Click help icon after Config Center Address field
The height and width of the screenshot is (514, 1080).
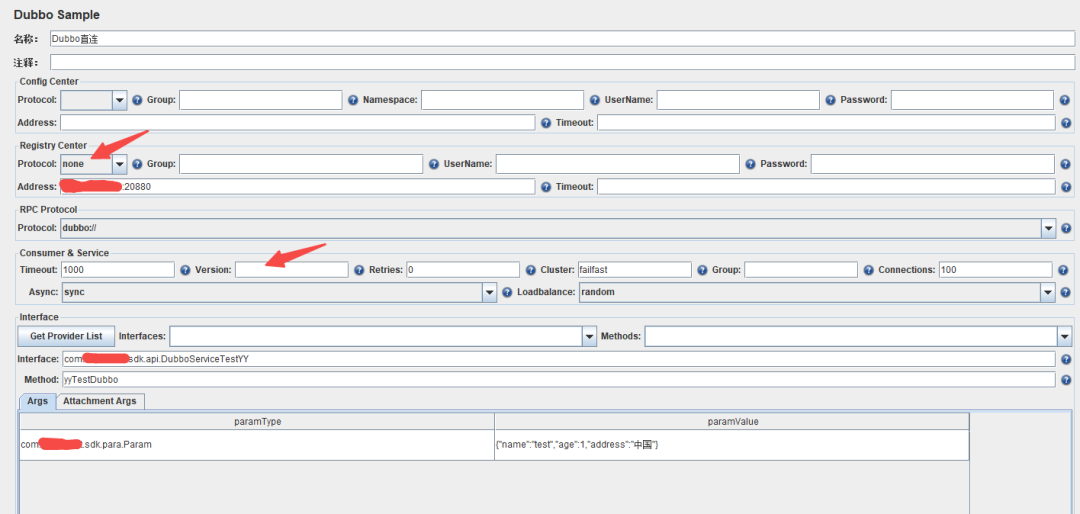pos(546,123)
